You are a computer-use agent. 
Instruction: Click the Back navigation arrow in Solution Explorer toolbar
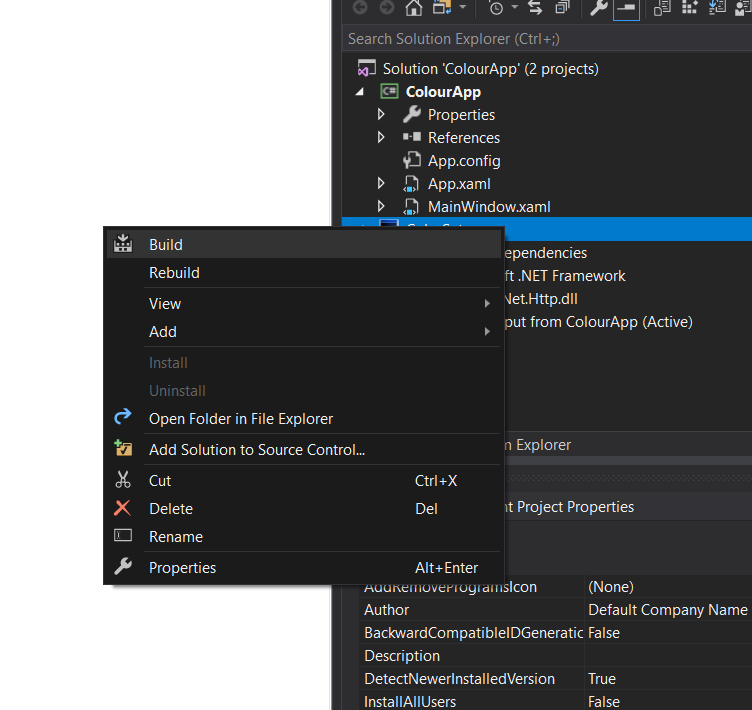click(360, 8)
